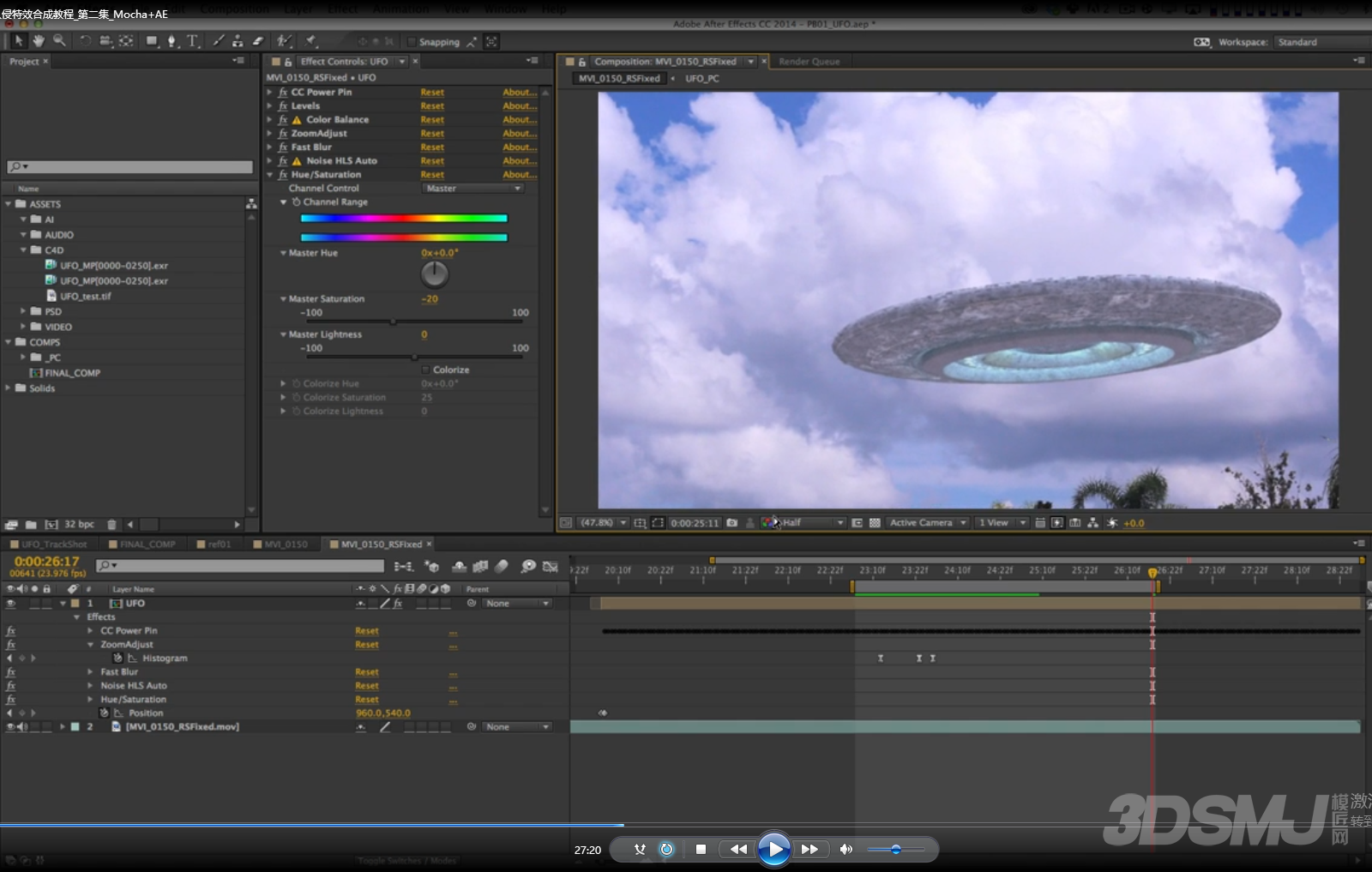
Task: Toggle Hue/Saturation fx switch in timeline
Action: coord(10,700)
